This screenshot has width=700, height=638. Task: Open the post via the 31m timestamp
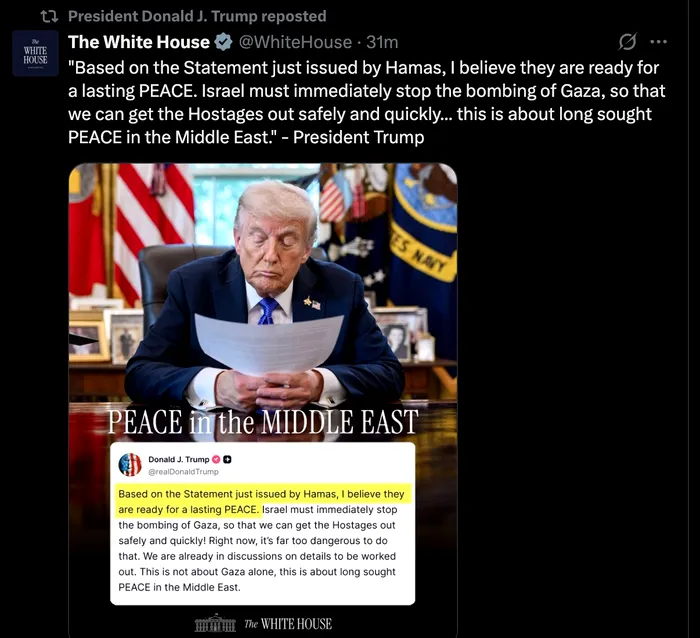click(382, 42)
